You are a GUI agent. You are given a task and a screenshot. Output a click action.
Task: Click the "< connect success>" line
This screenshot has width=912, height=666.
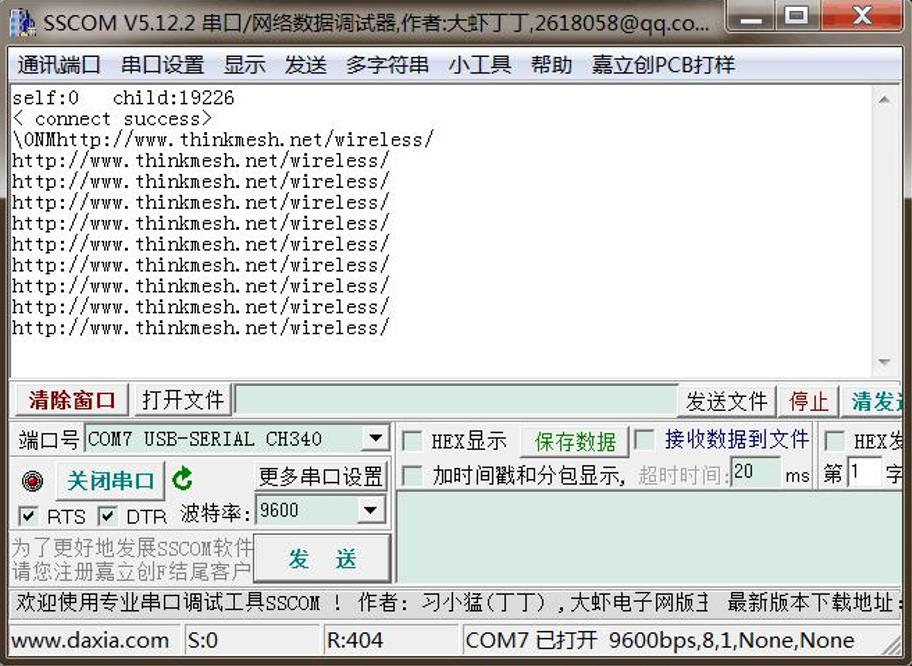click(112, 119)
